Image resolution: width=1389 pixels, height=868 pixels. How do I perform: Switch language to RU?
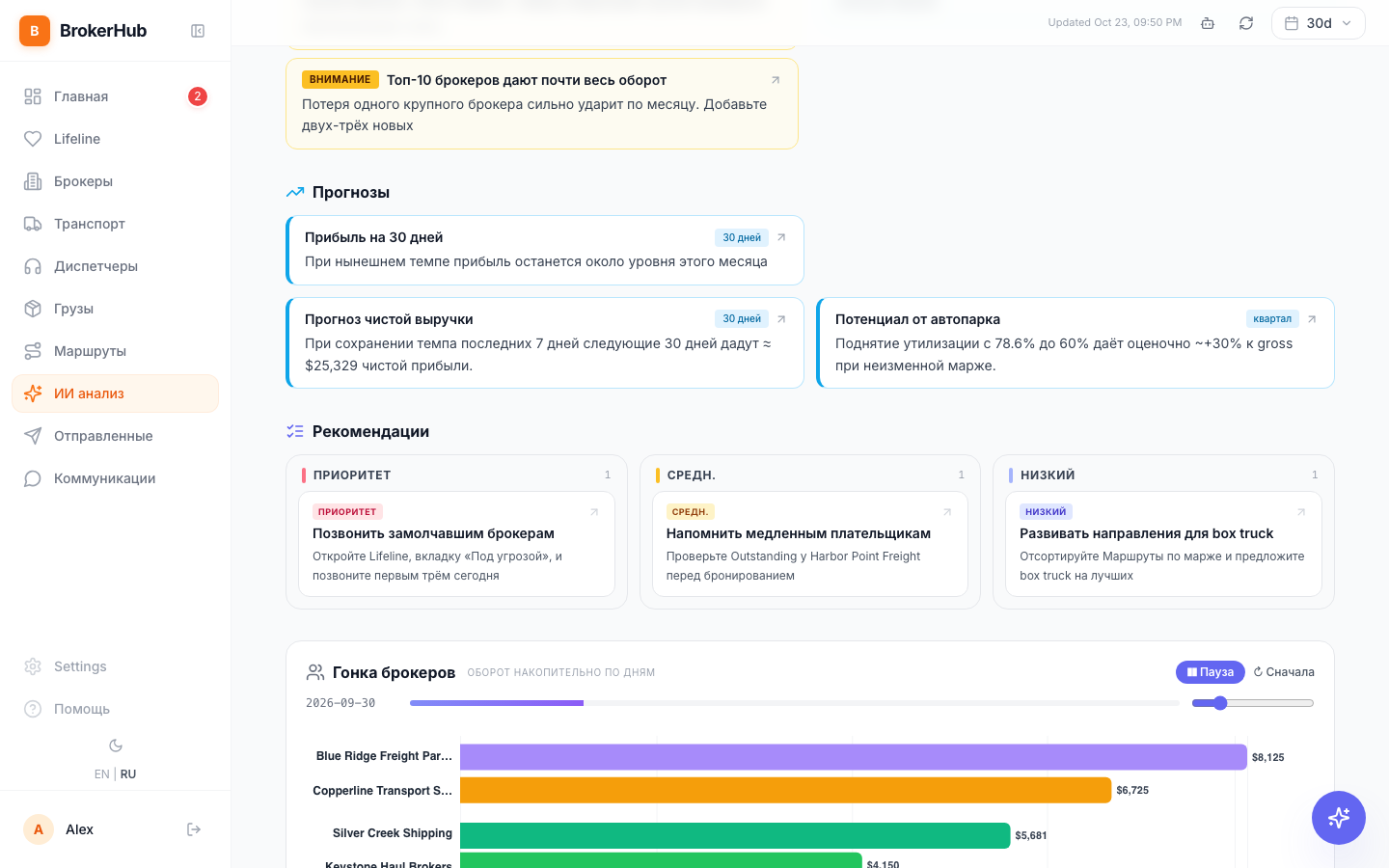coord(128,774)
